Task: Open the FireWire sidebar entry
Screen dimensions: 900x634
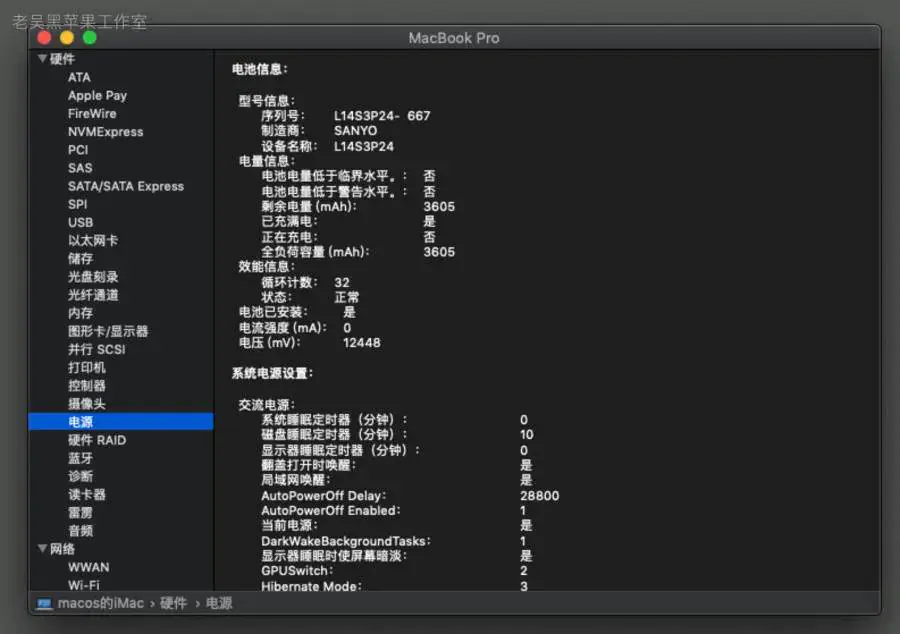Action: point(92,114)
